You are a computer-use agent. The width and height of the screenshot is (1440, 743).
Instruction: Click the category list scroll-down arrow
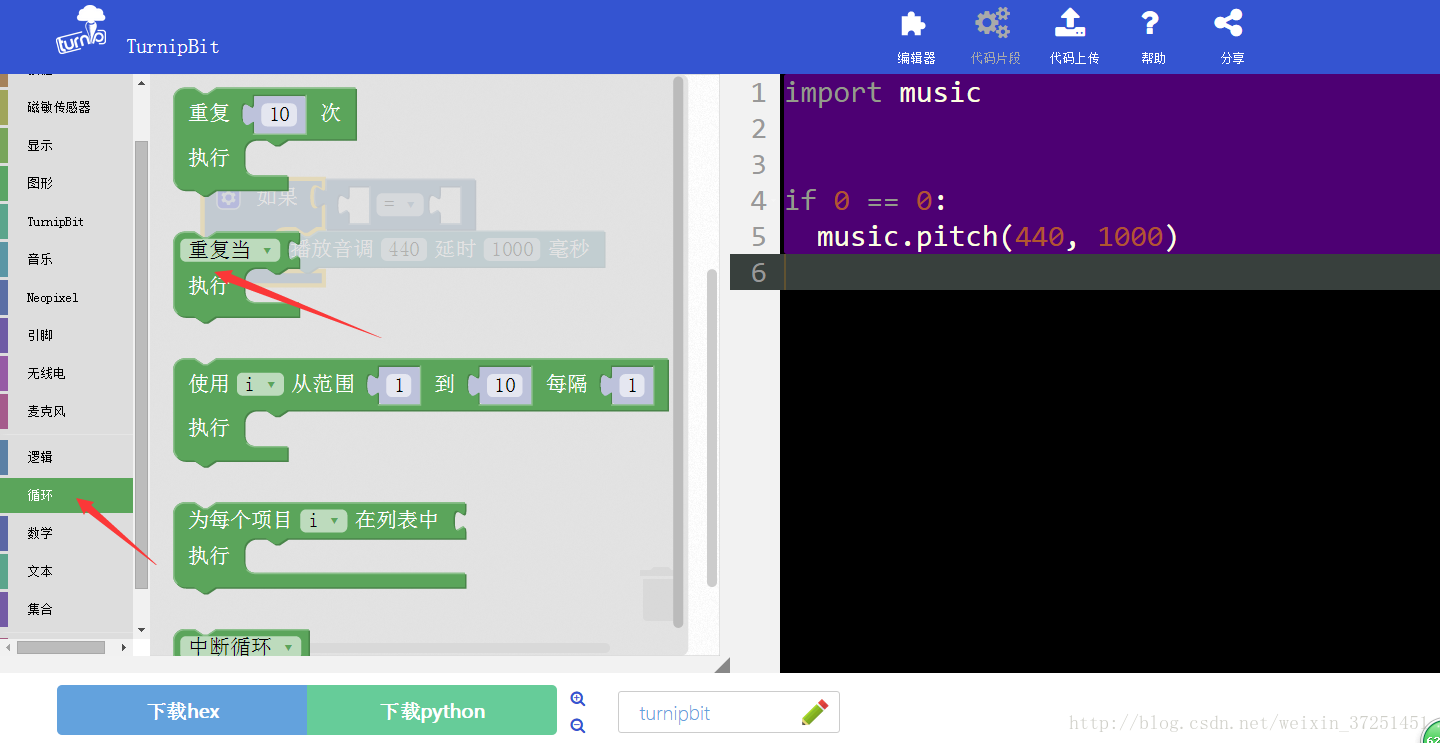141,630
